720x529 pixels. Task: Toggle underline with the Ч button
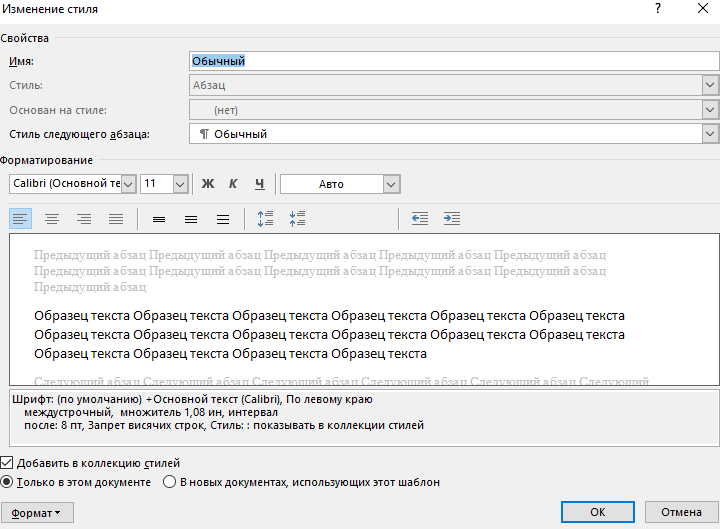click(259, 184)
